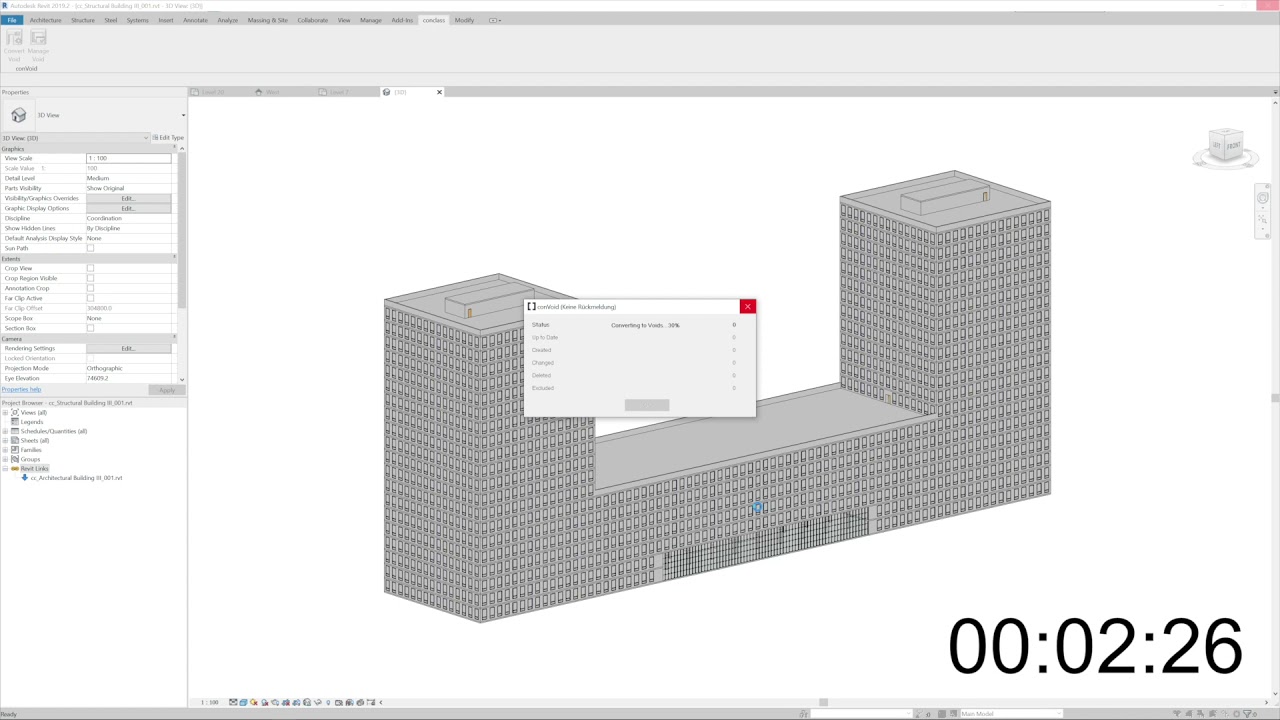Expand the Families tree node

click(x=5, y=450)
